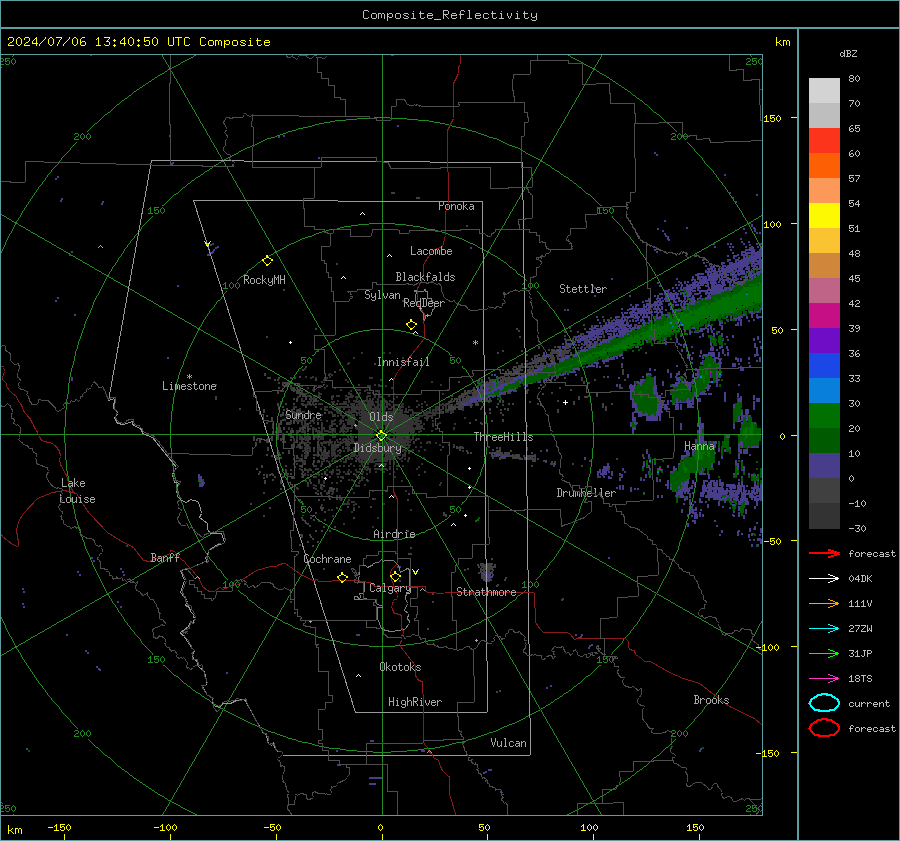Select the HighRiver city label

(415, 702)
